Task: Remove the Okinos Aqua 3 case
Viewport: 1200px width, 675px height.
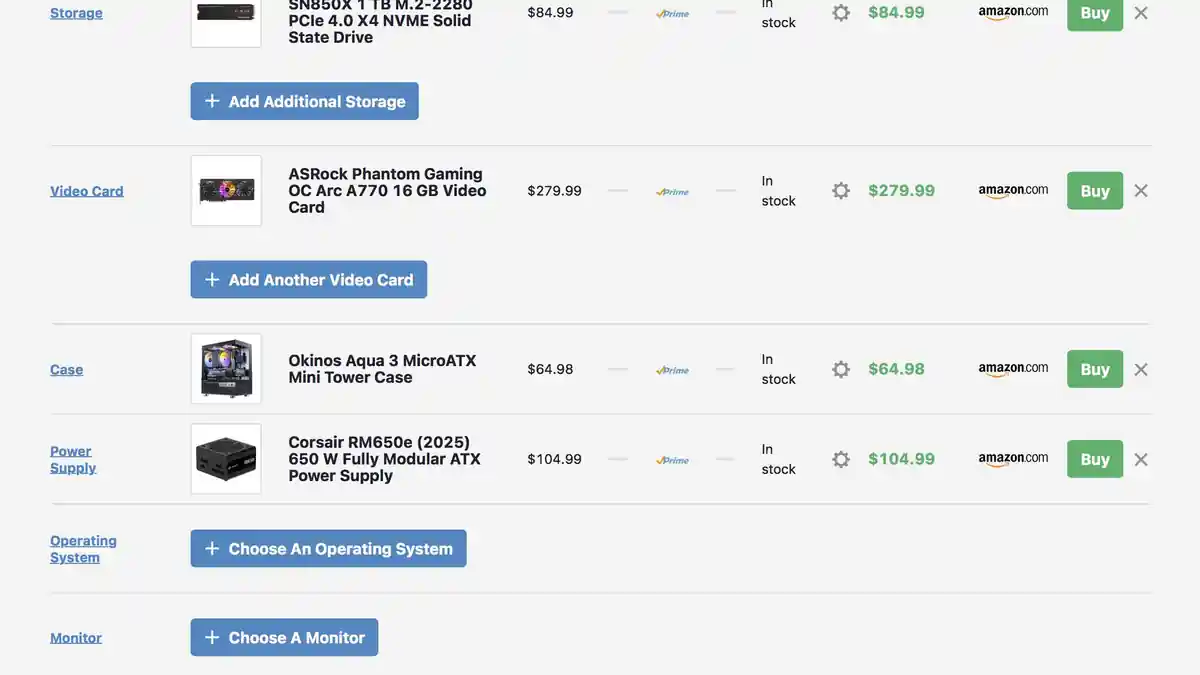Action: (1141, 369)
